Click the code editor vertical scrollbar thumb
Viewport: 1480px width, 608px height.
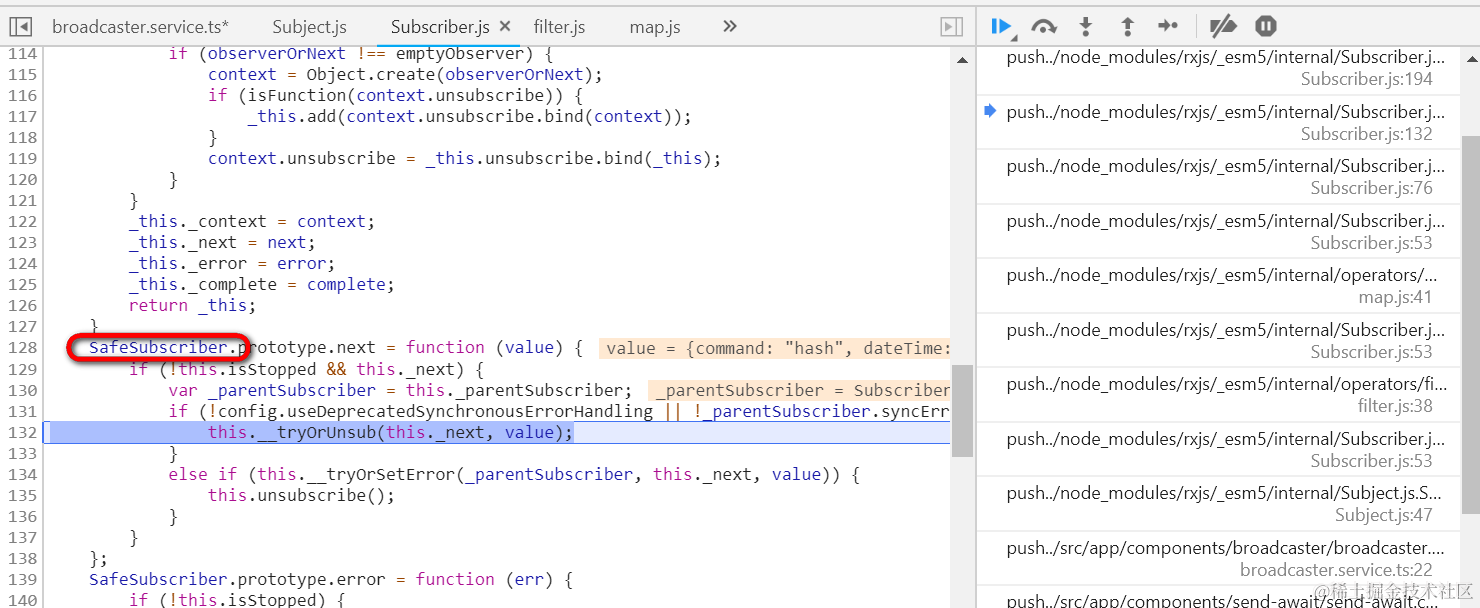[962, 410]
